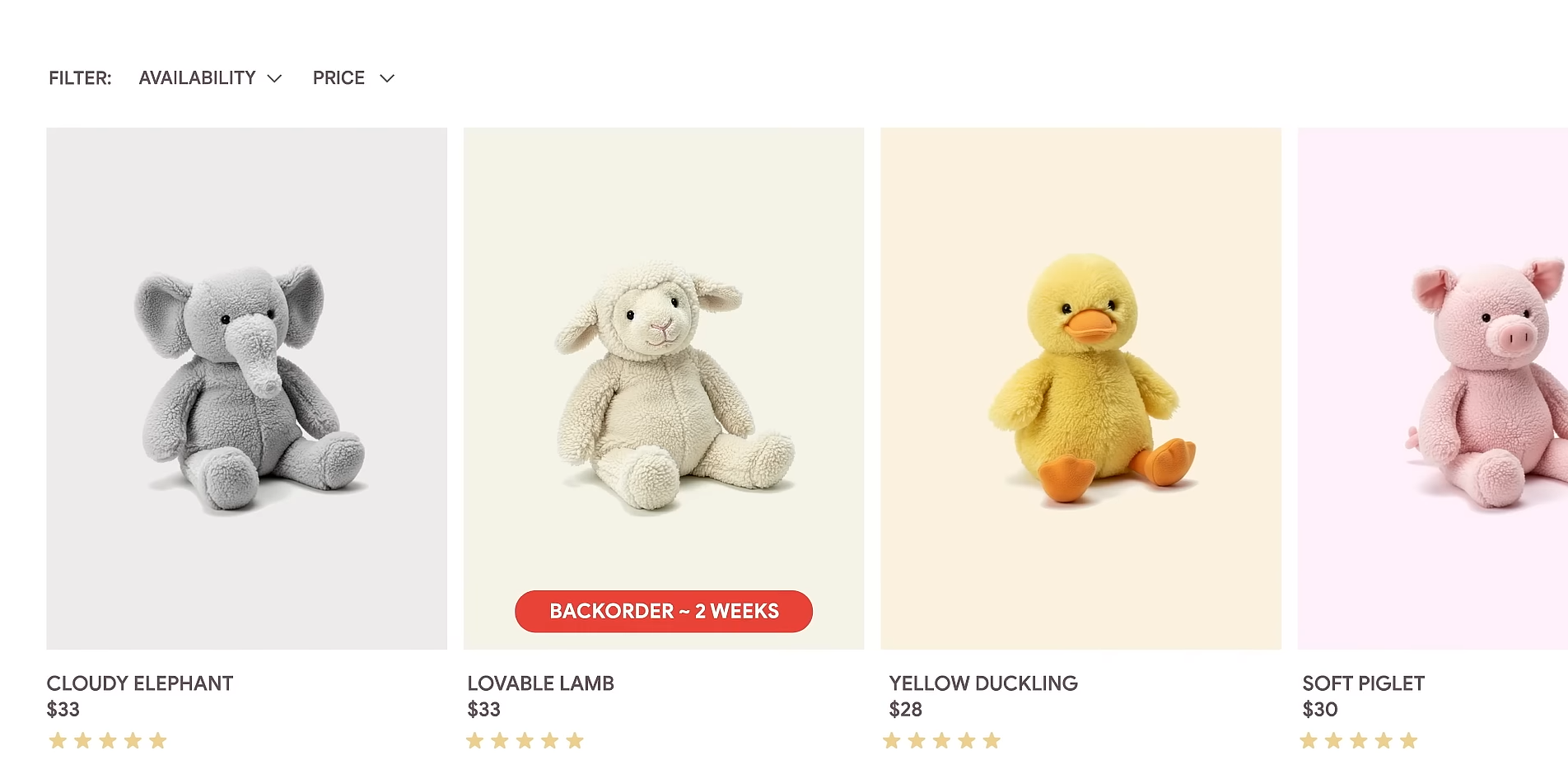Click the Lovable Lamb product title
Screen dimensions: 1568x769
541,683
